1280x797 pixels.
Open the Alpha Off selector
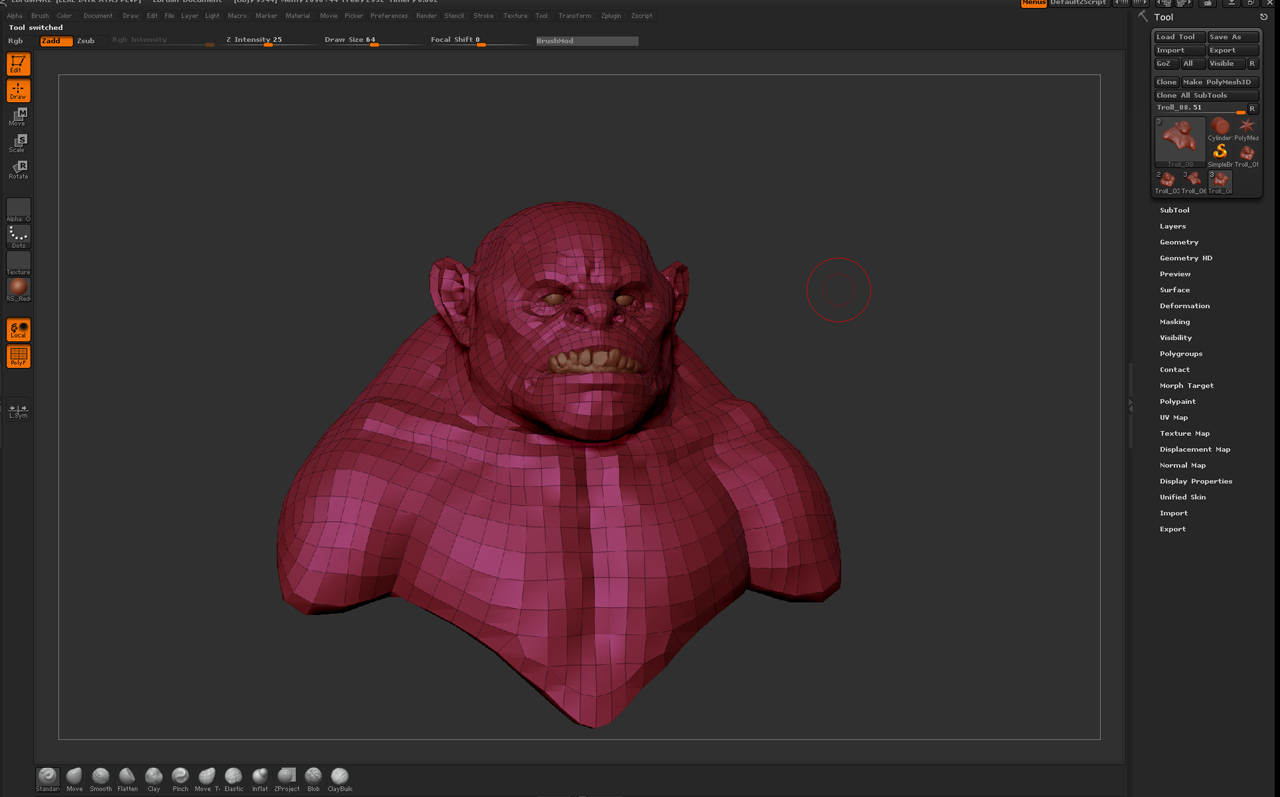pyautogui.click(x=18, y=210)
